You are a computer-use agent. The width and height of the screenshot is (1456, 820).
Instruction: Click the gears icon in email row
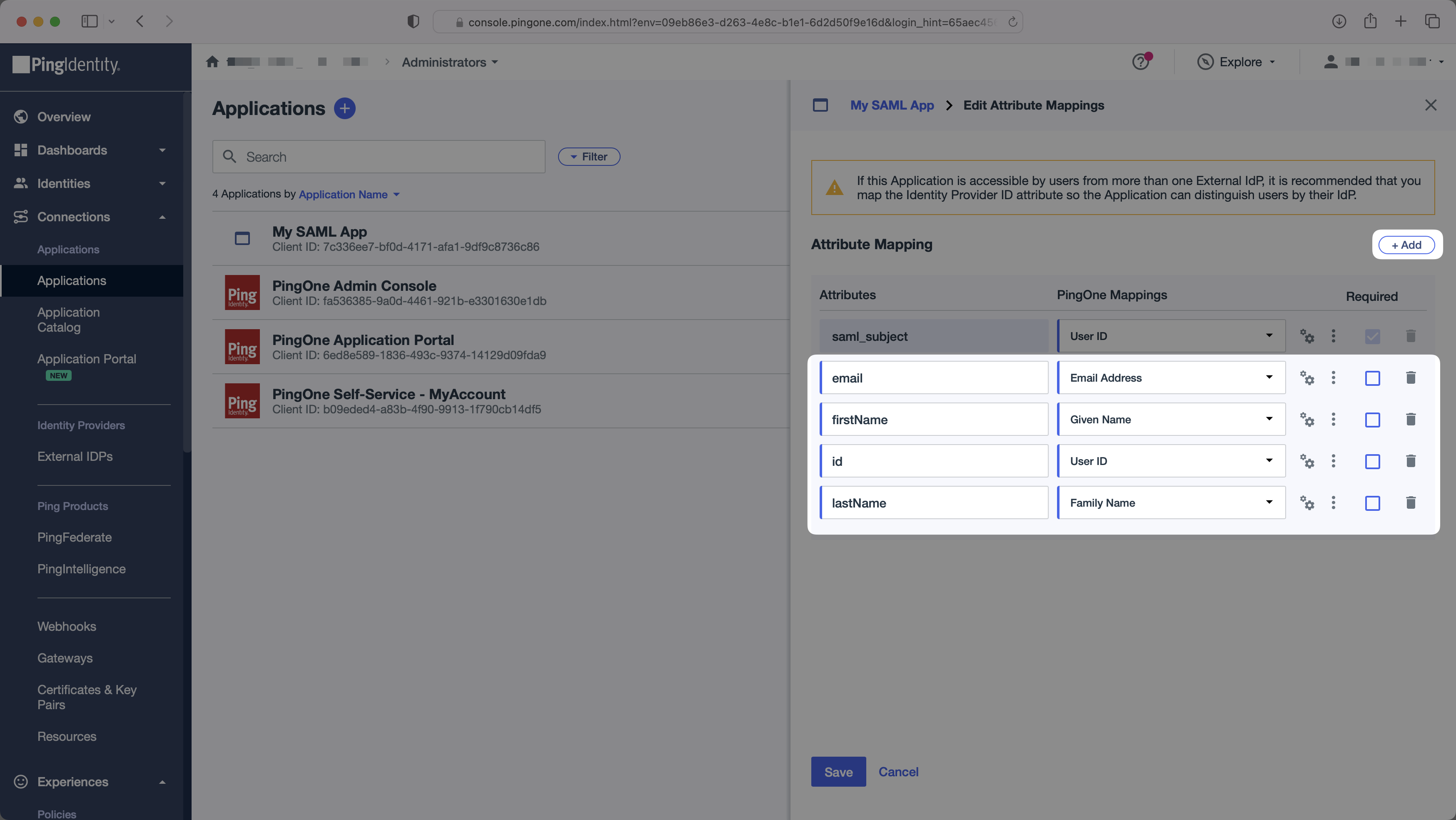(x=1307, y=378)
